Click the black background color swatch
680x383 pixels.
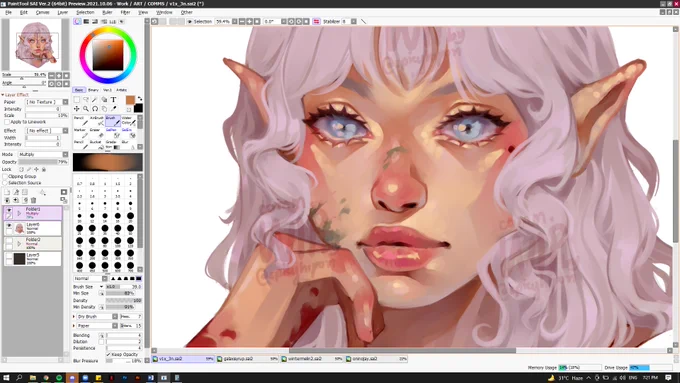pyautogui.click(x=138, y=108)
